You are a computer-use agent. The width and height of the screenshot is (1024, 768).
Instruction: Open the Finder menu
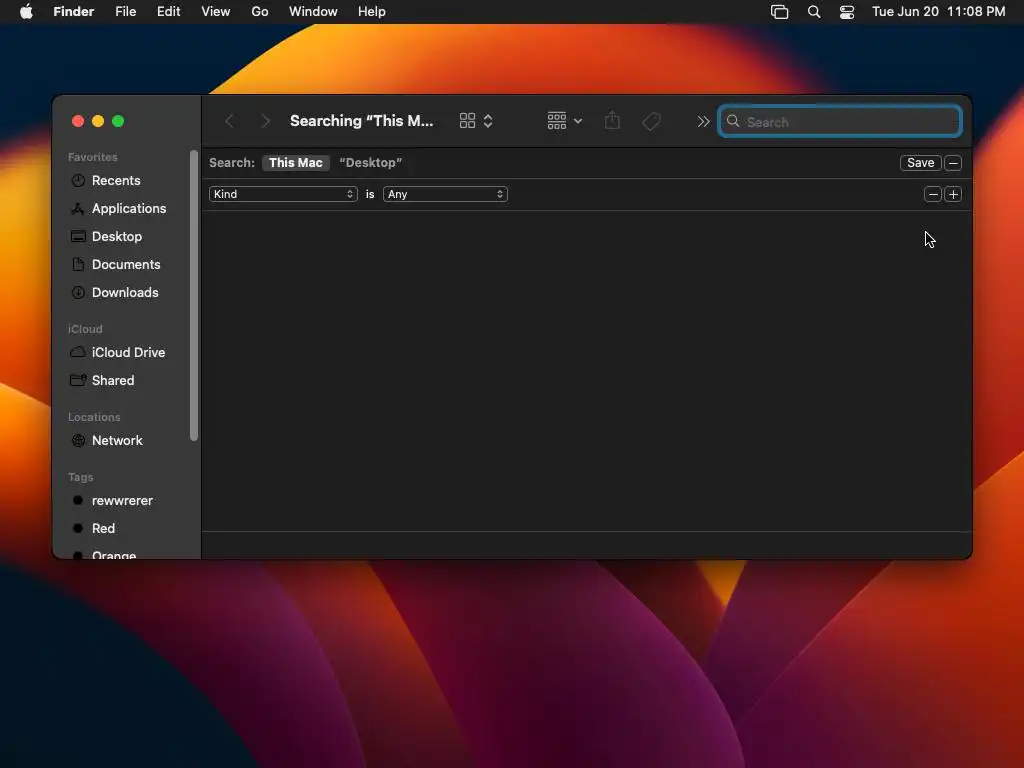(x=73, y=11)
